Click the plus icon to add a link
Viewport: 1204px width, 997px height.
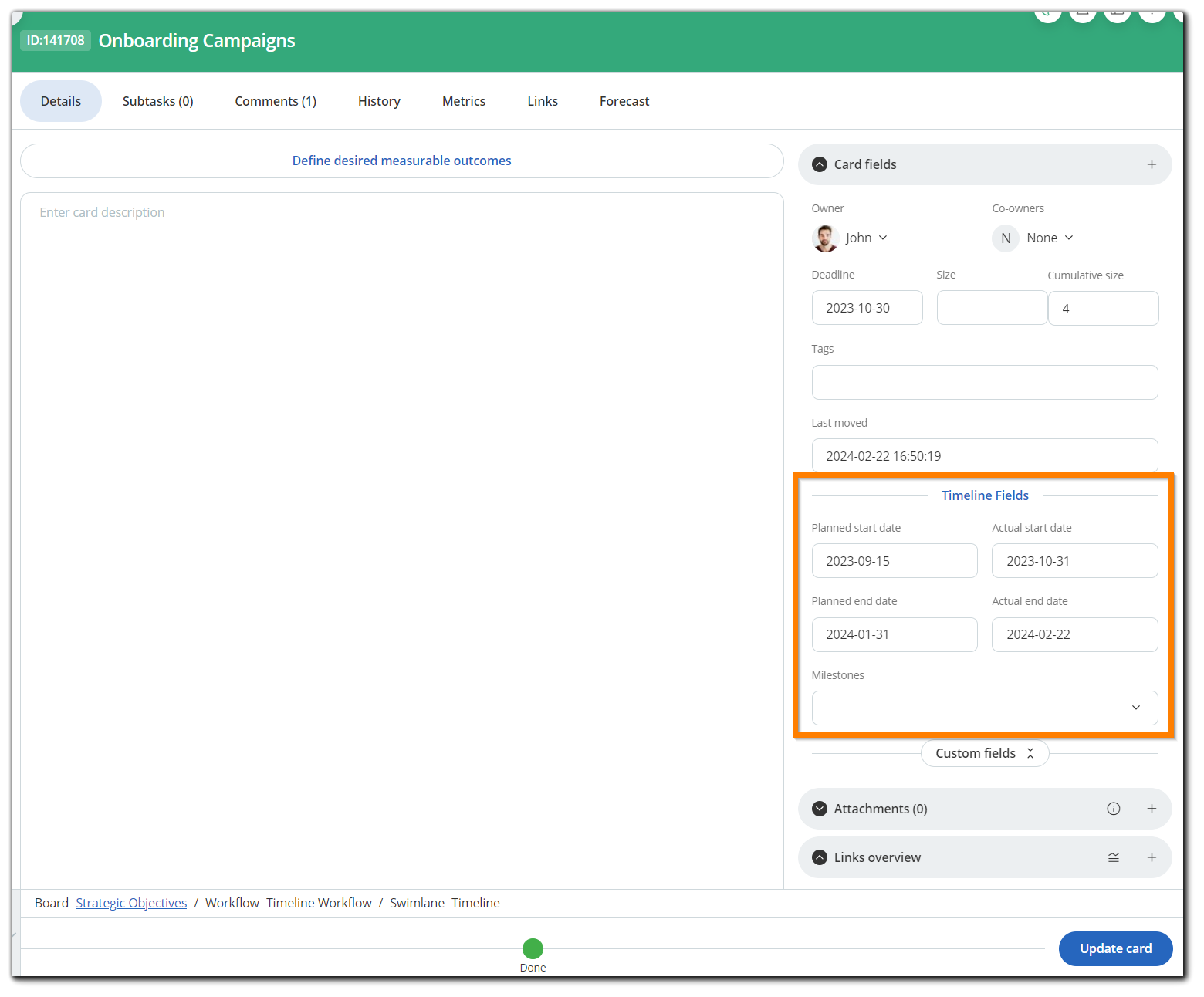[1152, 857]
